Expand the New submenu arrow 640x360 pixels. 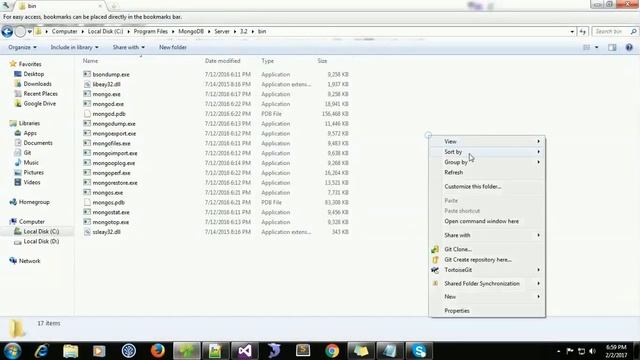point(538,297)
